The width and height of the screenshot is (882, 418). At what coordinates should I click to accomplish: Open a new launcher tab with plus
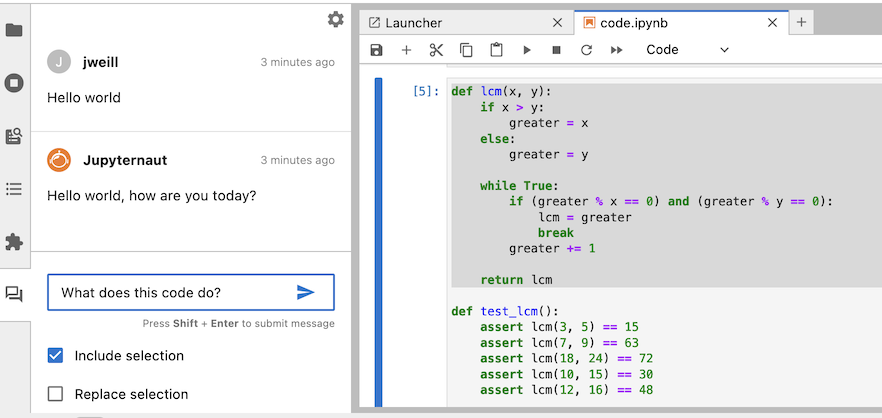[802, 23]
